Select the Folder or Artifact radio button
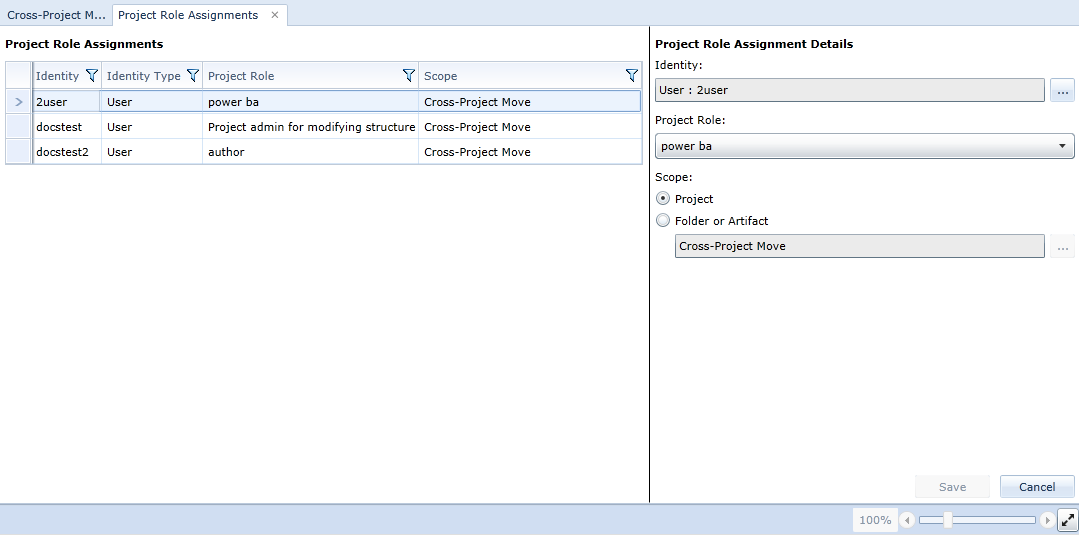This screenshot has height=535, width=1079. [x=663, y=220]
